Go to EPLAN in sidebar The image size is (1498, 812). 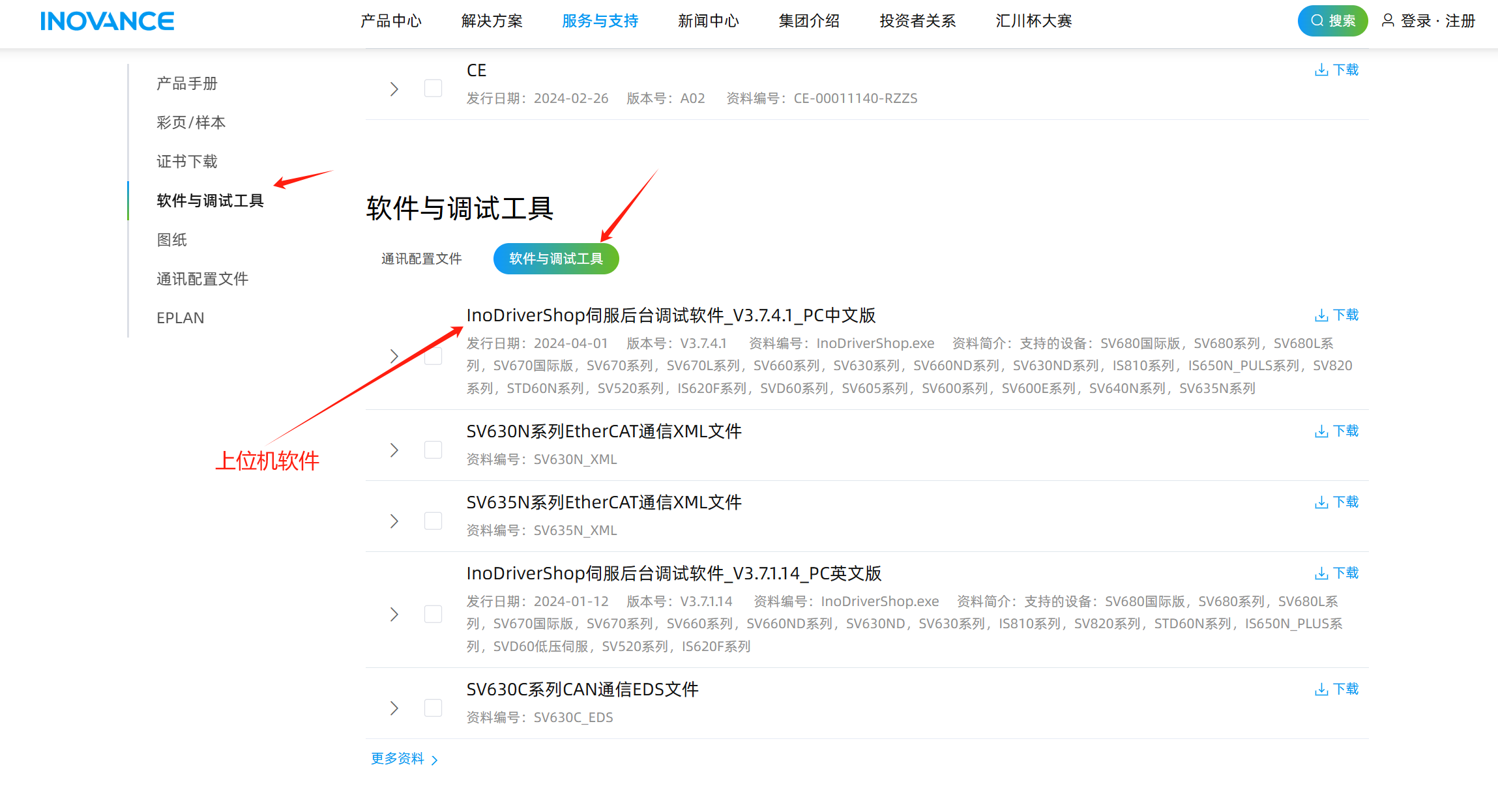click(181, 318)
